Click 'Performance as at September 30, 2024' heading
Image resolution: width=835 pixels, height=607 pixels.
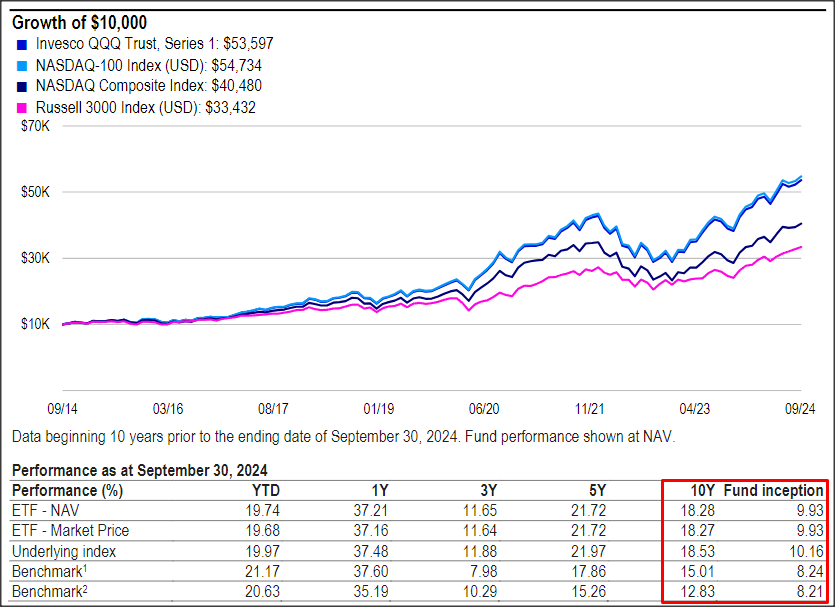pos(140,471)
